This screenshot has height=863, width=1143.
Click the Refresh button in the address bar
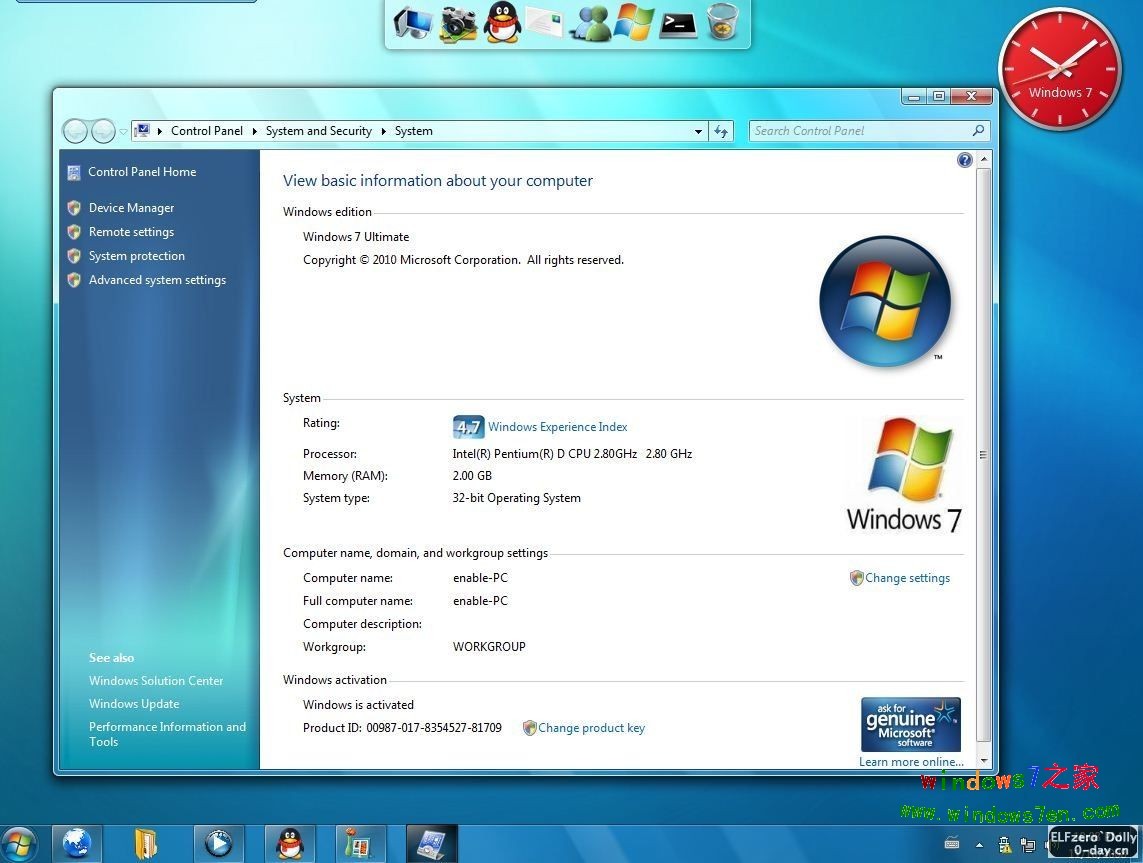pyautogui.click(x=721, y=130)
